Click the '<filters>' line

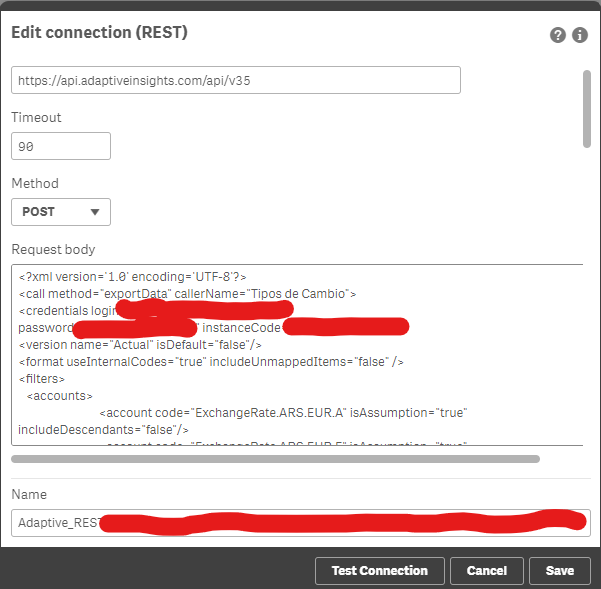click(x=42, y=379)
